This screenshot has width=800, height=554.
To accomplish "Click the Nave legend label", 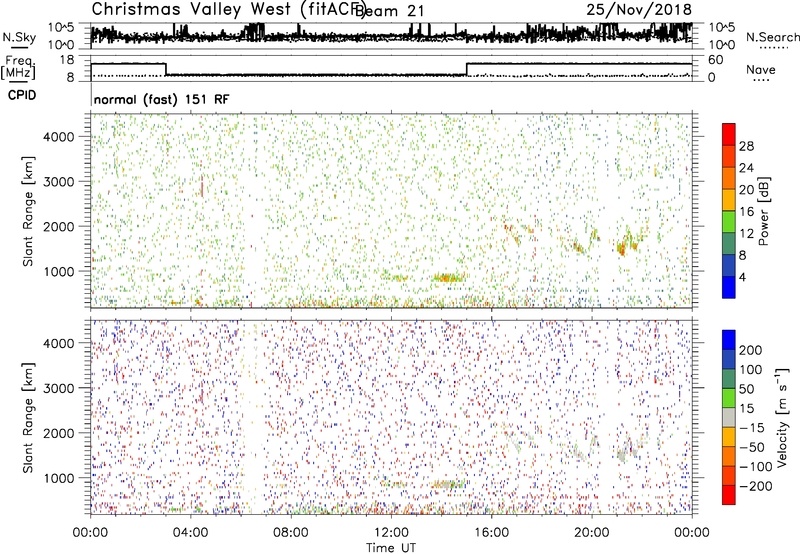I will click(761, 70).
